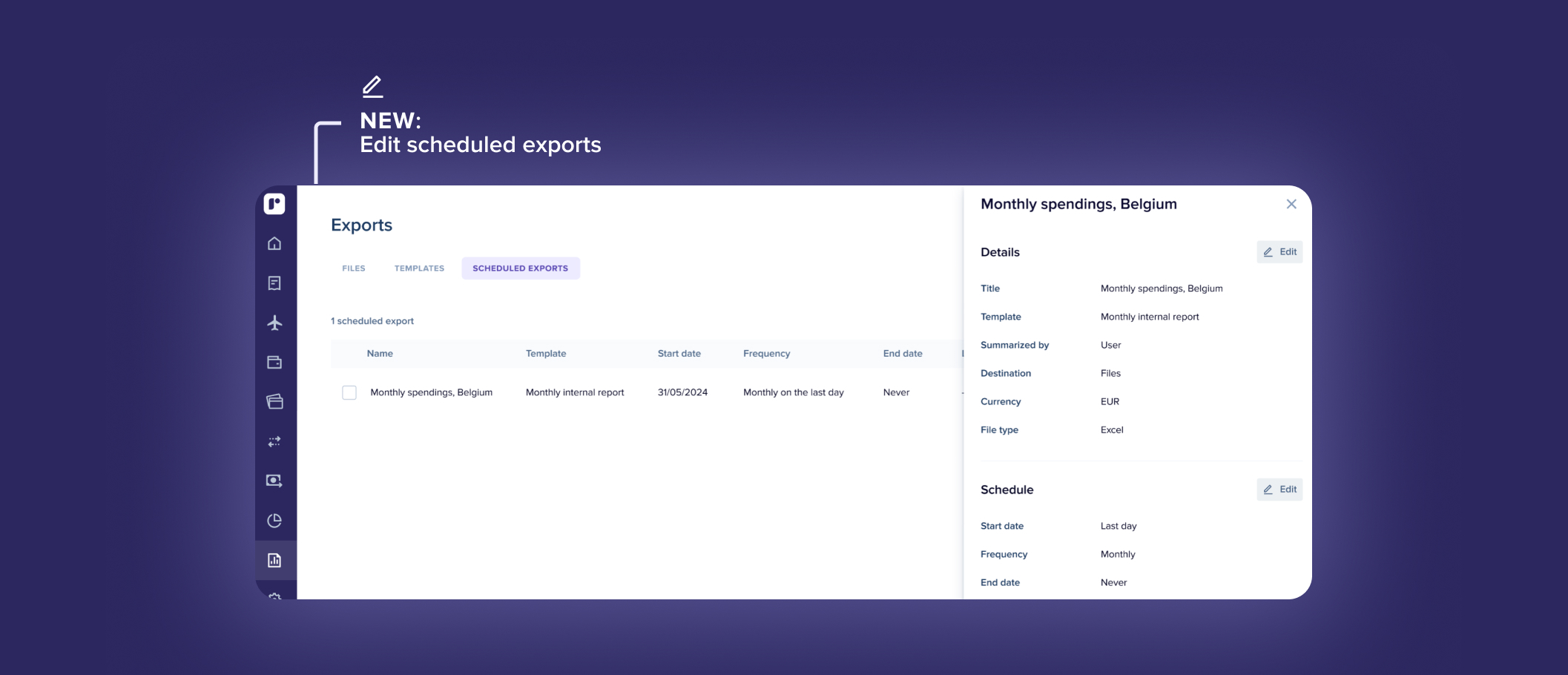Go to Home via the house icon
The image size is (1568, 675).
pos(274,243)
